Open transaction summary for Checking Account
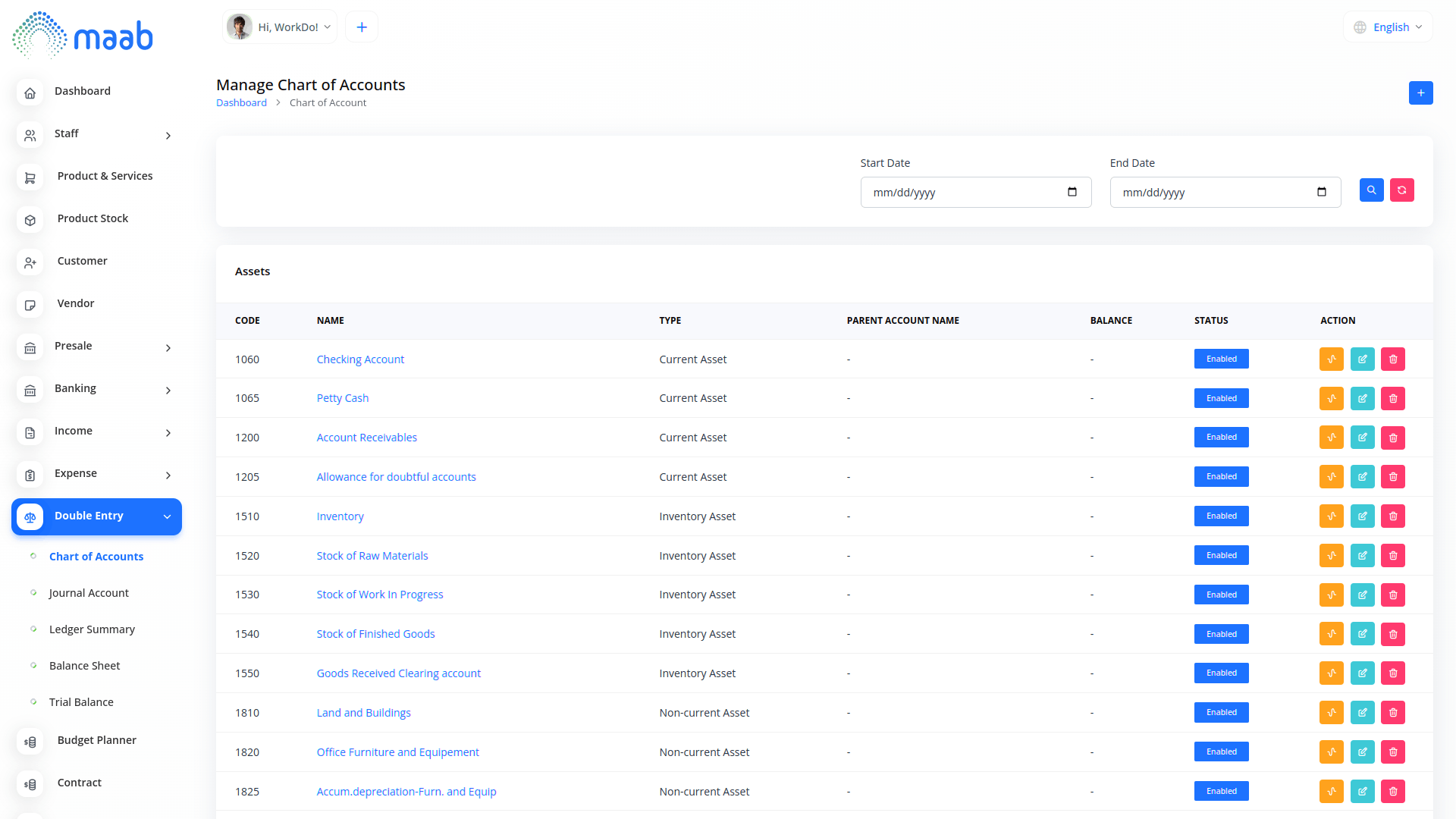1456x819 pixels. [1331, 359]
